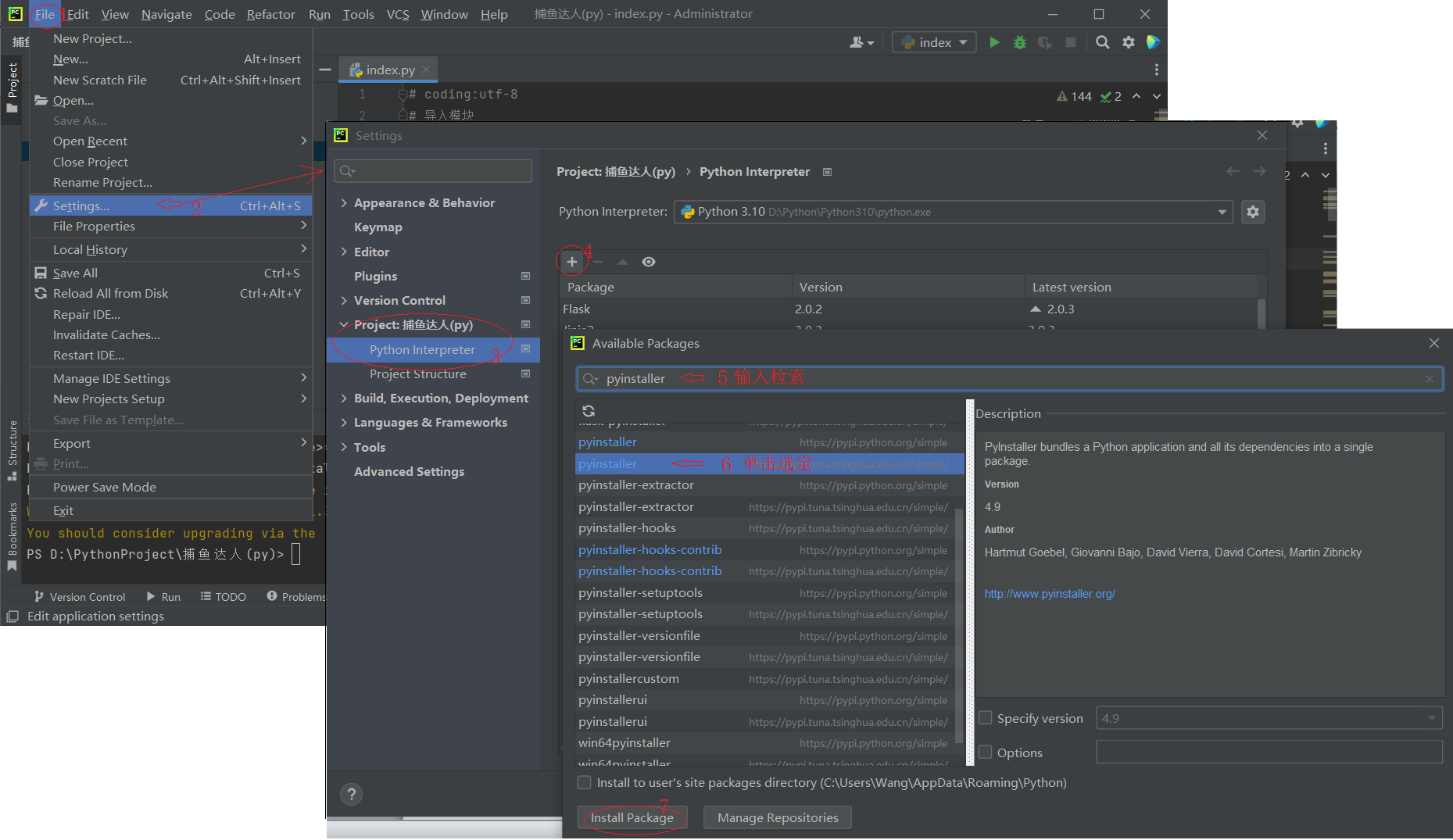This screenshot has height=840, width=1453.
Task: Switch to the index.py editor tab
Action: (x=388, y=70)
